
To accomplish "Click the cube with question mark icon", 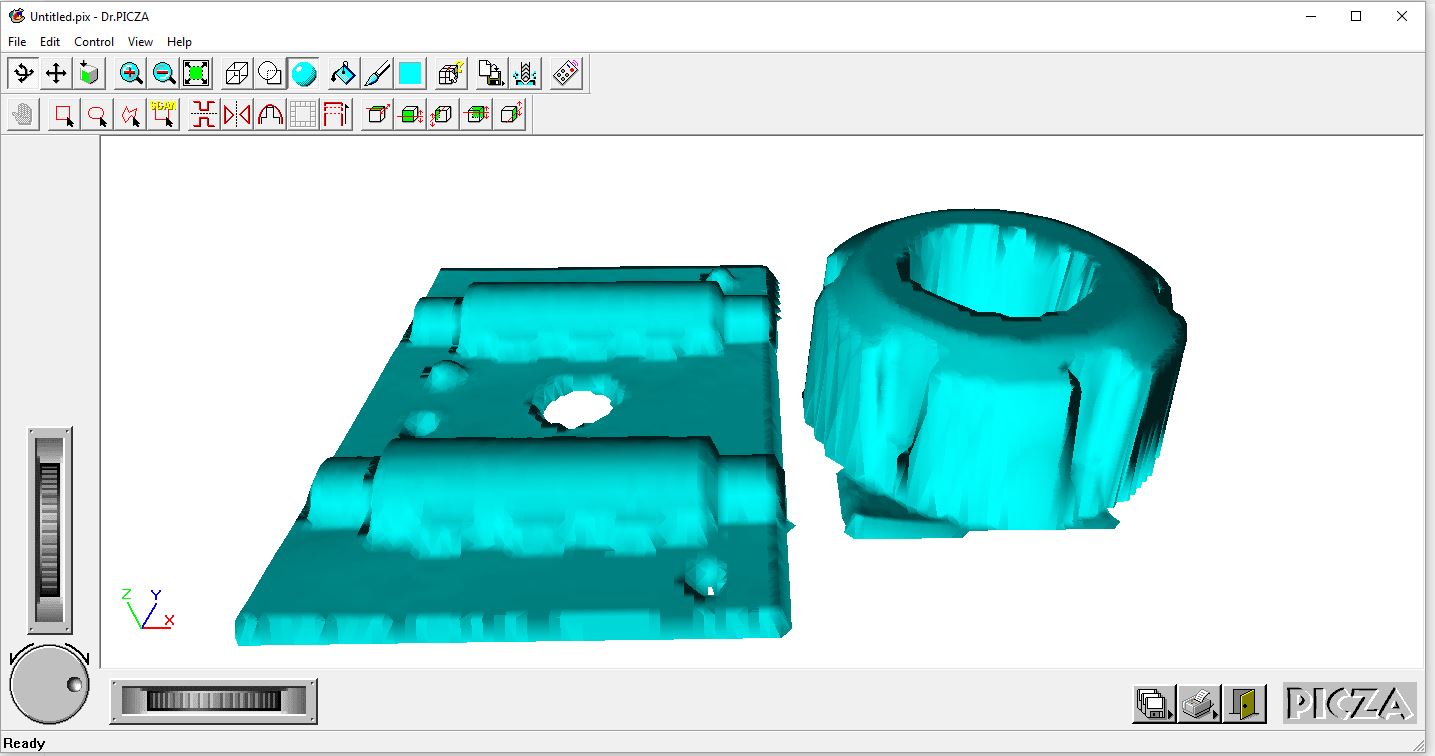I will [450, 73].
